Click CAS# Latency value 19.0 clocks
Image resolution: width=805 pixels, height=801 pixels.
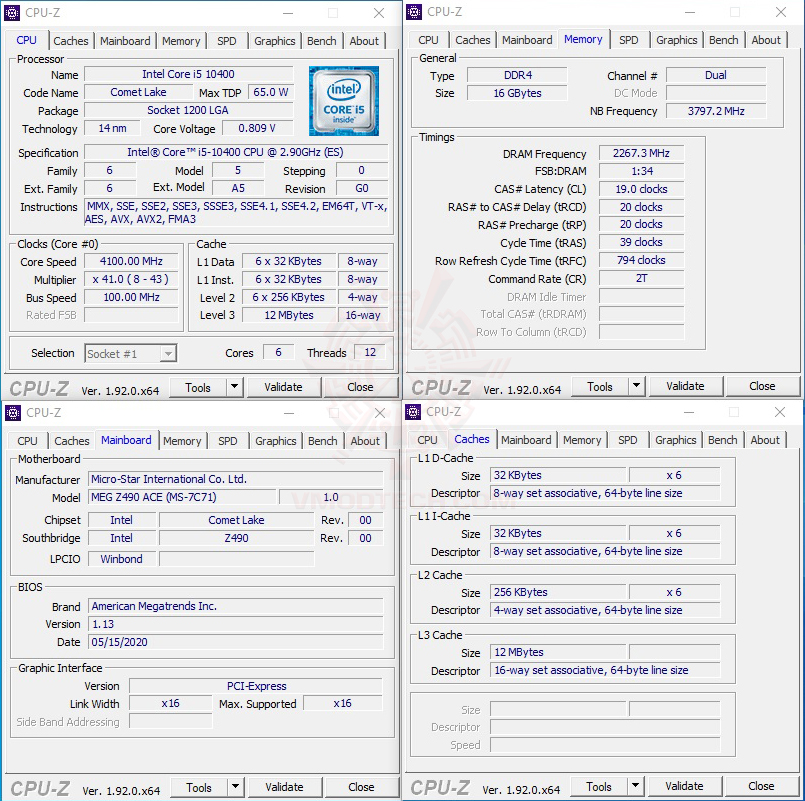(x=641, y=189)
